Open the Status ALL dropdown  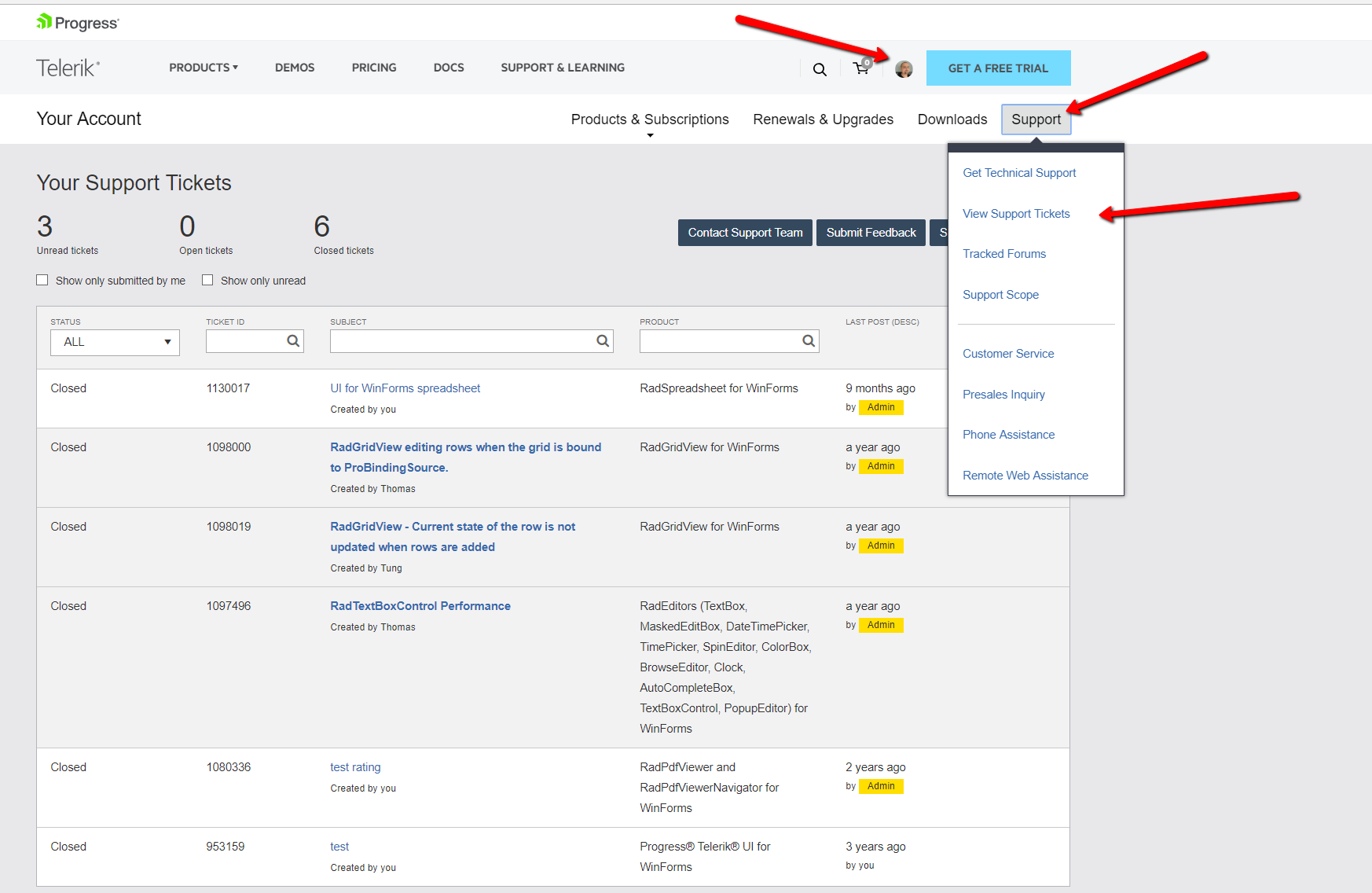point(115,342)
